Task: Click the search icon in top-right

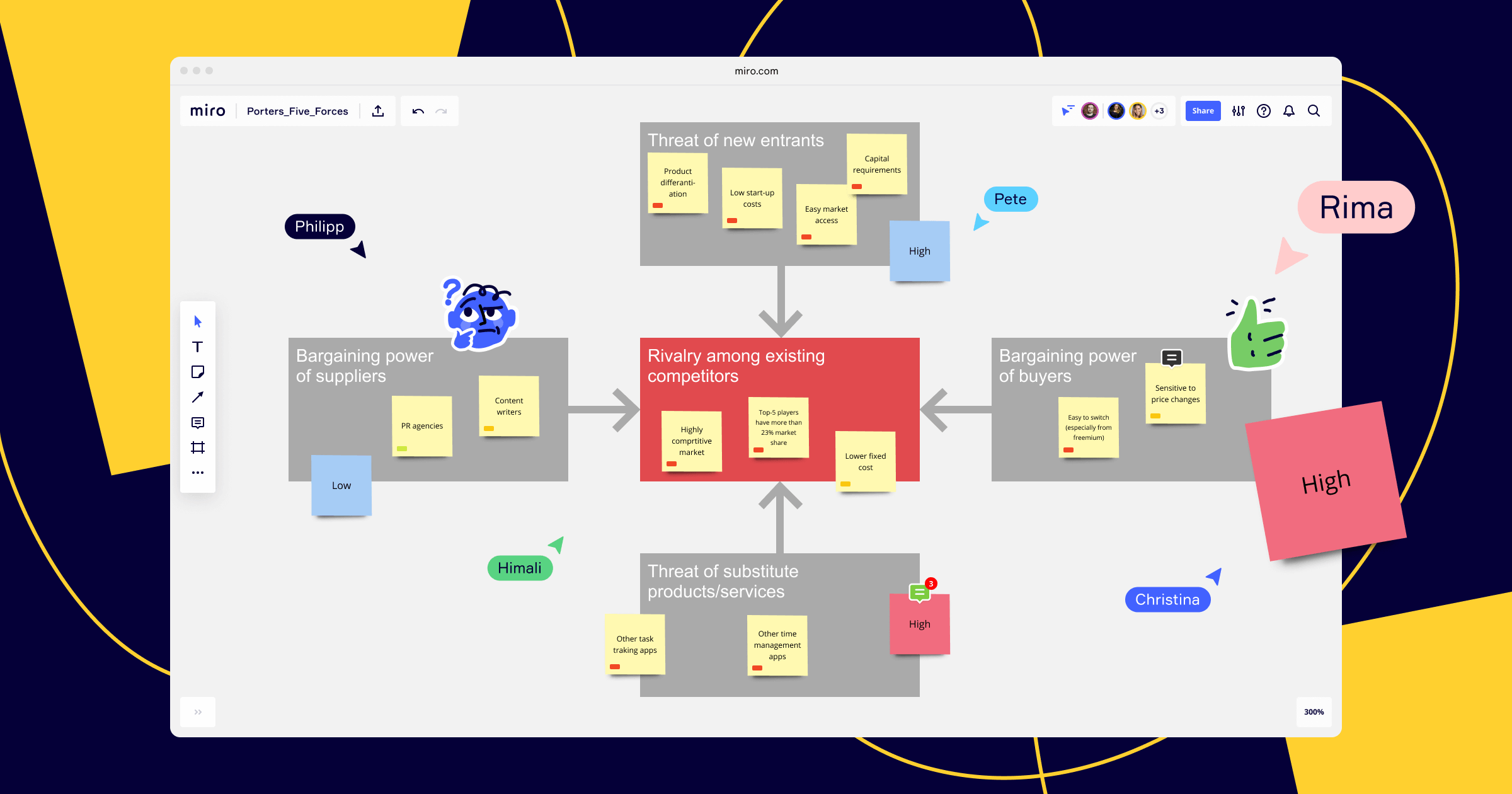Action: click(x=1312, y=110)
